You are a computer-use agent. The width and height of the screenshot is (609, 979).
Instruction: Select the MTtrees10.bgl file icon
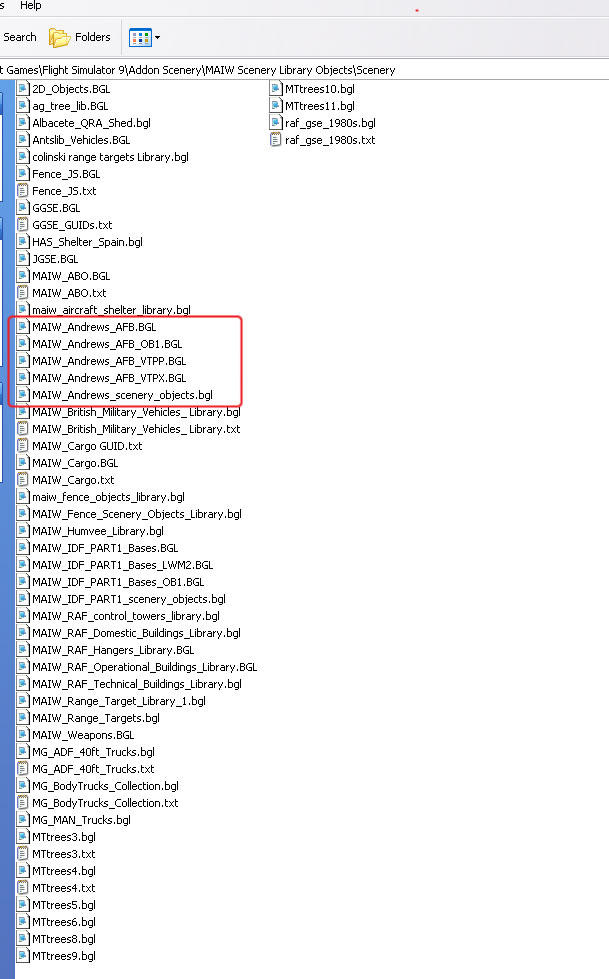[277, 89]
